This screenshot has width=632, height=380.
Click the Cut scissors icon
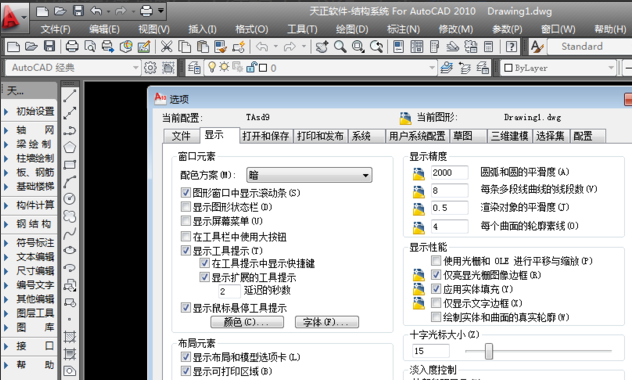pos(166,47)
